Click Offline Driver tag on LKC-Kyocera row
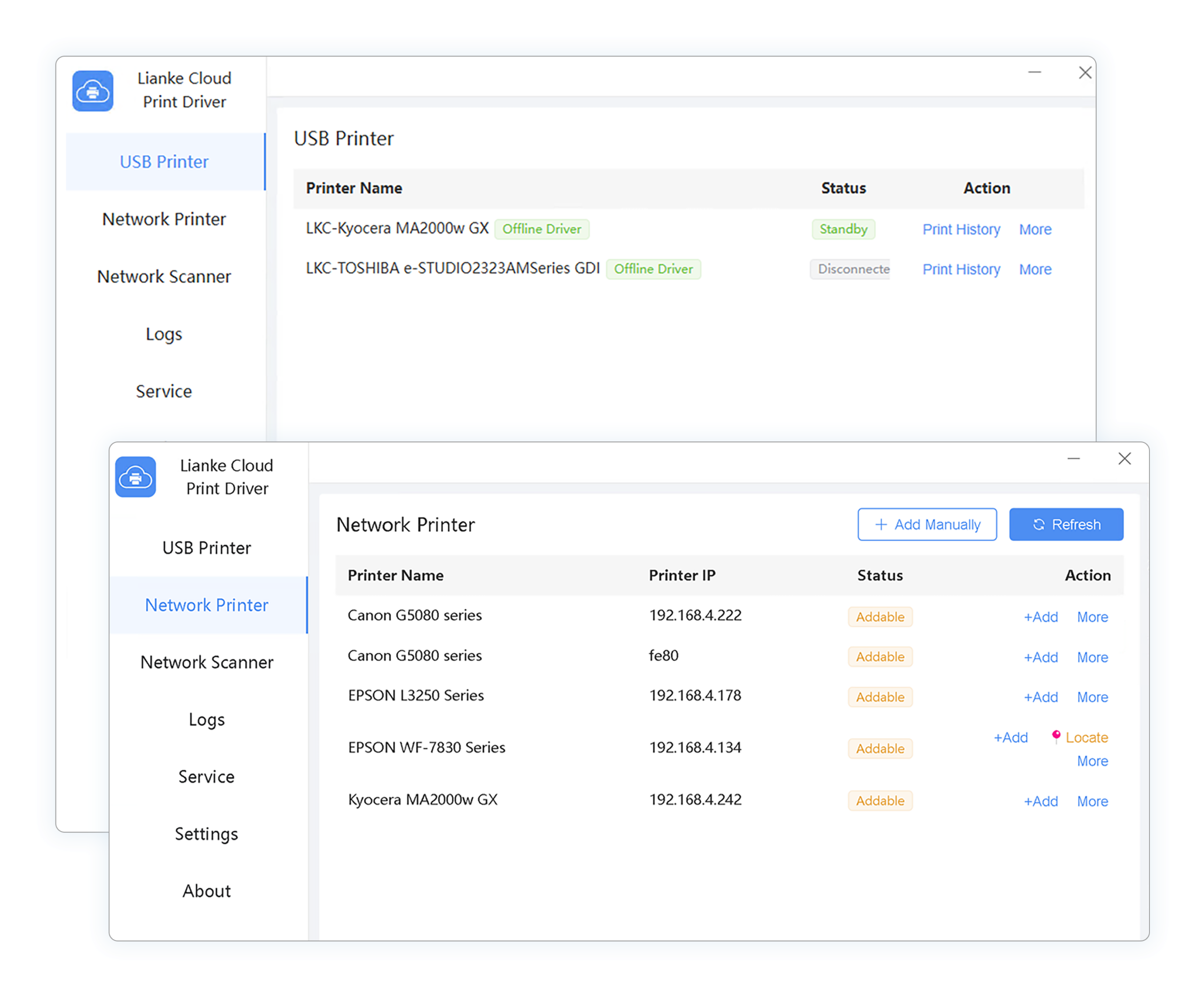The width and height of the screenshot is (1204, 998). pyautogui.click(x=542, y=229)
